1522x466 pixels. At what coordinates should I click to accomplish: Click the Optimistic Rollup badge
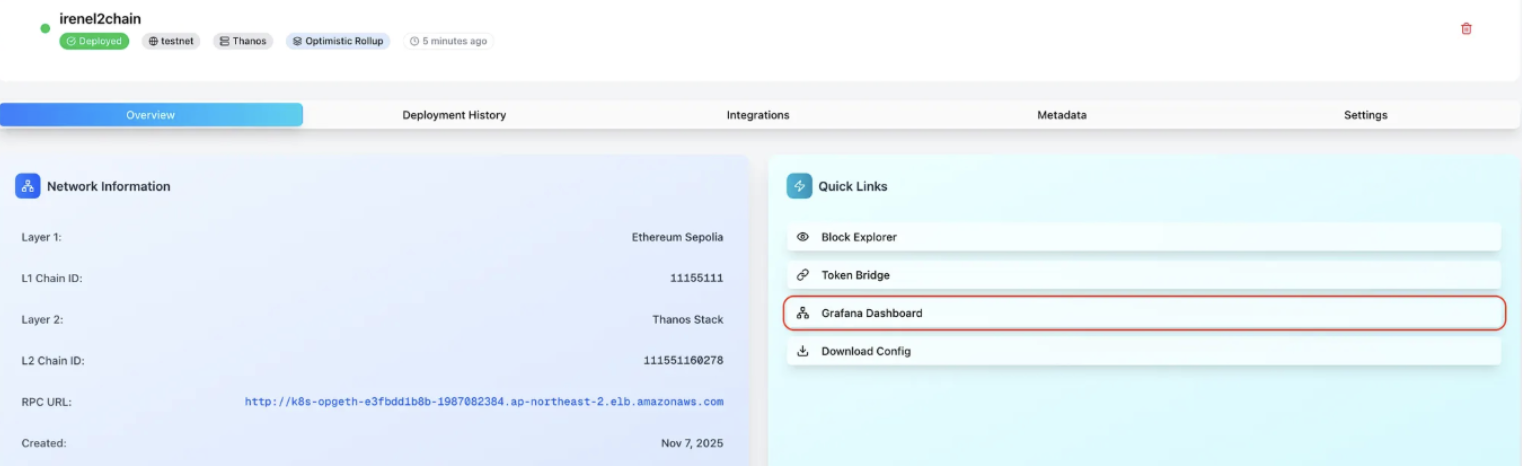pyautogui.click(x=337, y=41)
